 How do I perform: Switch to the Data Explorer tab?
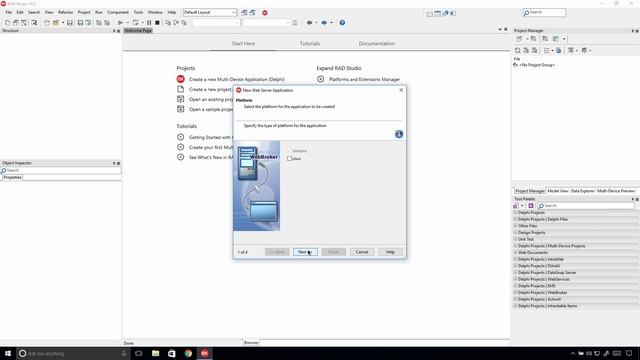[582, 191]
